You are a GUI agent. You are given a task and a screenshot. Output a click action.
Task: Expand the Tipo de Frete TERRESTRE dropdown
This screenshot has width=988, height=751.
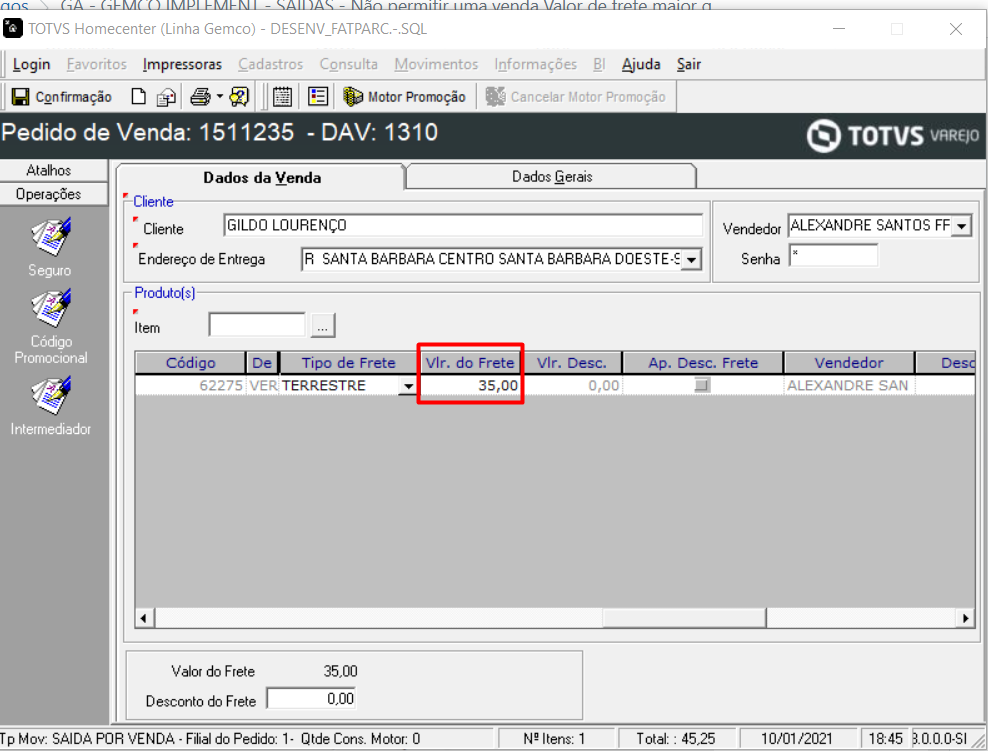408,386
